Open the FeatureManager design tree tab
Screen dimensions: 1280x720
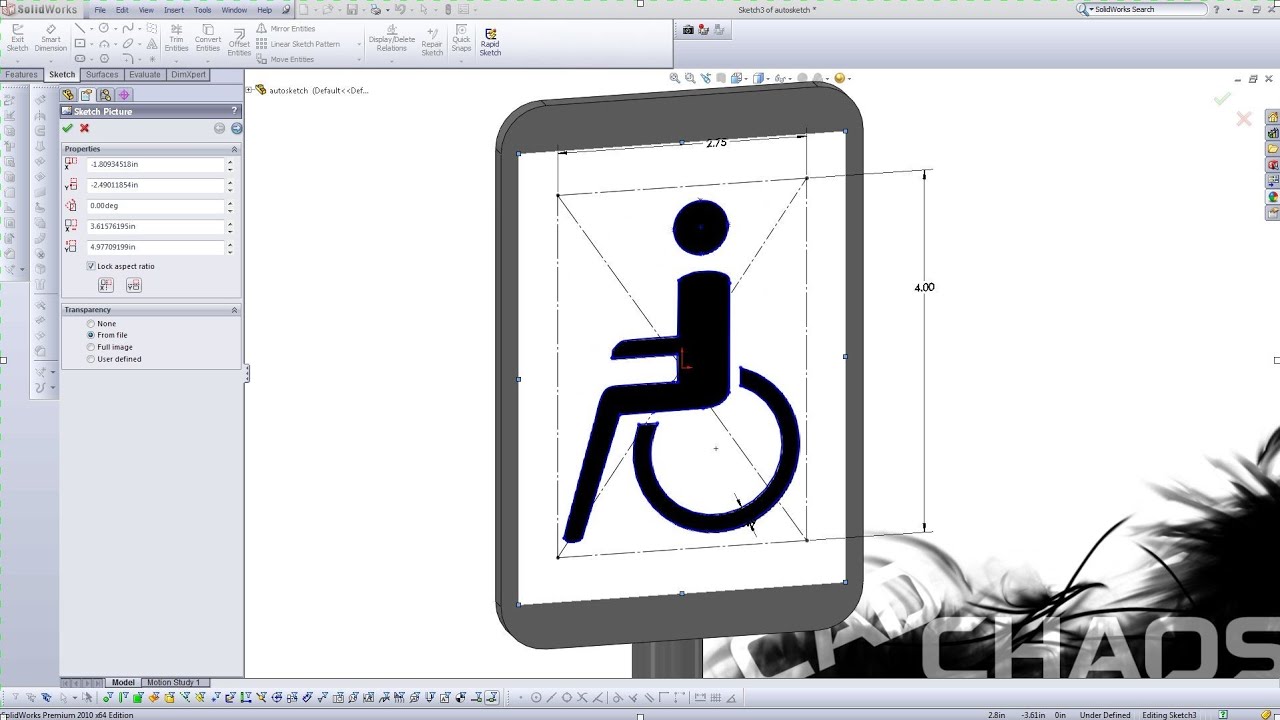tap(68, 95)
